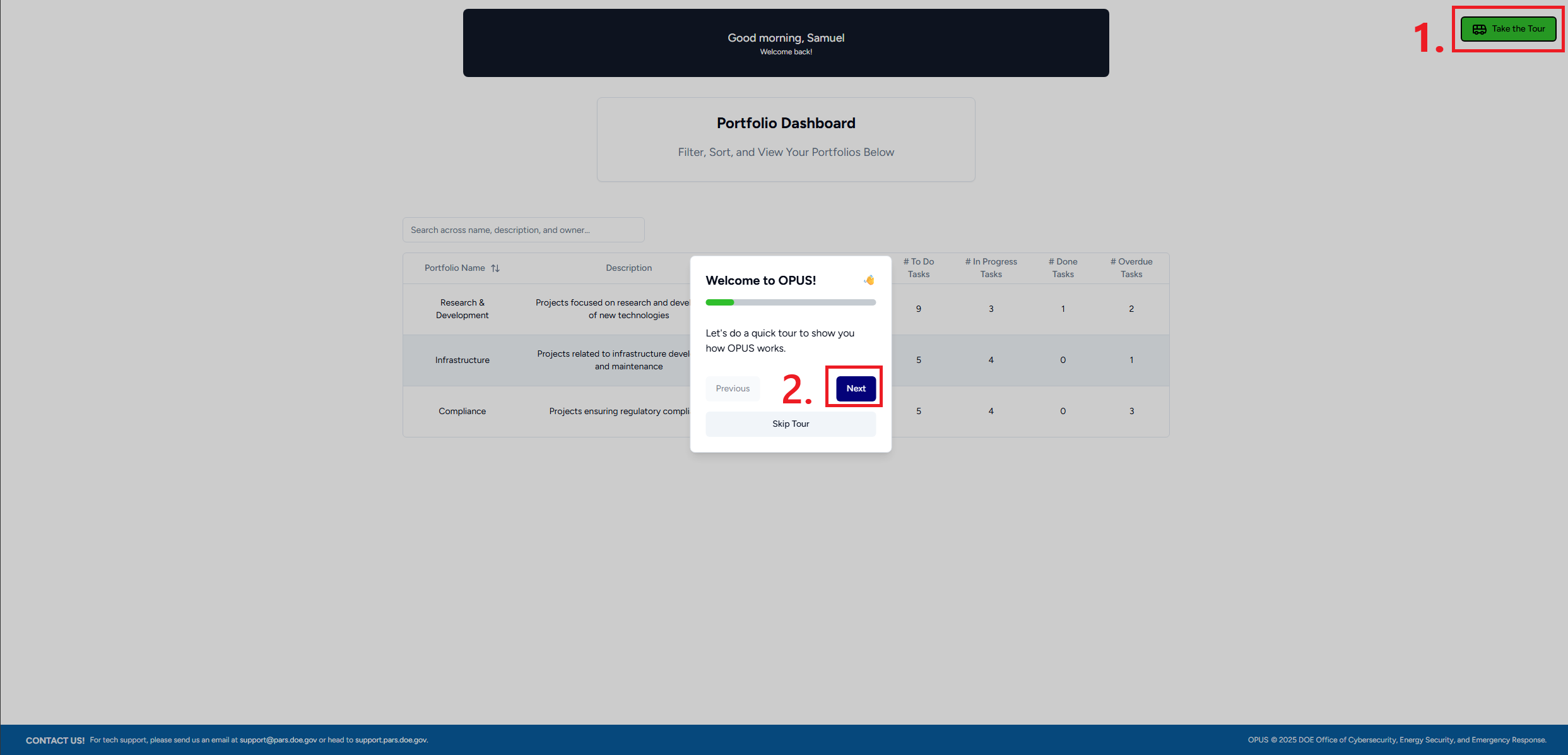Image resolution: width=1568 pixels, height=755 pixels.
Task: Open the Infrastructure portfolio row
Action: (462, 360)
